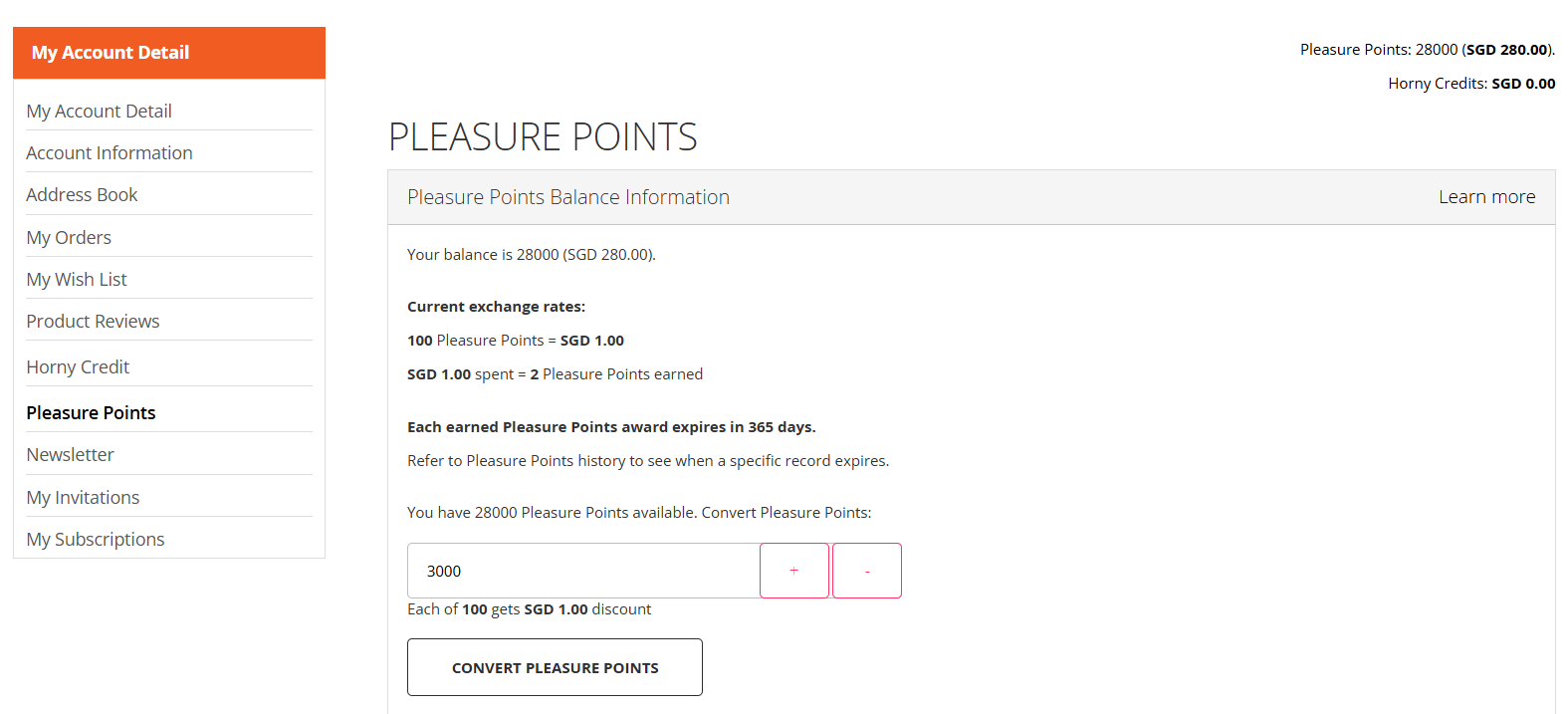This screenshot has width=1568, height=714.
Task: Click the orange My Account Detail header
Action: [169, 53]
